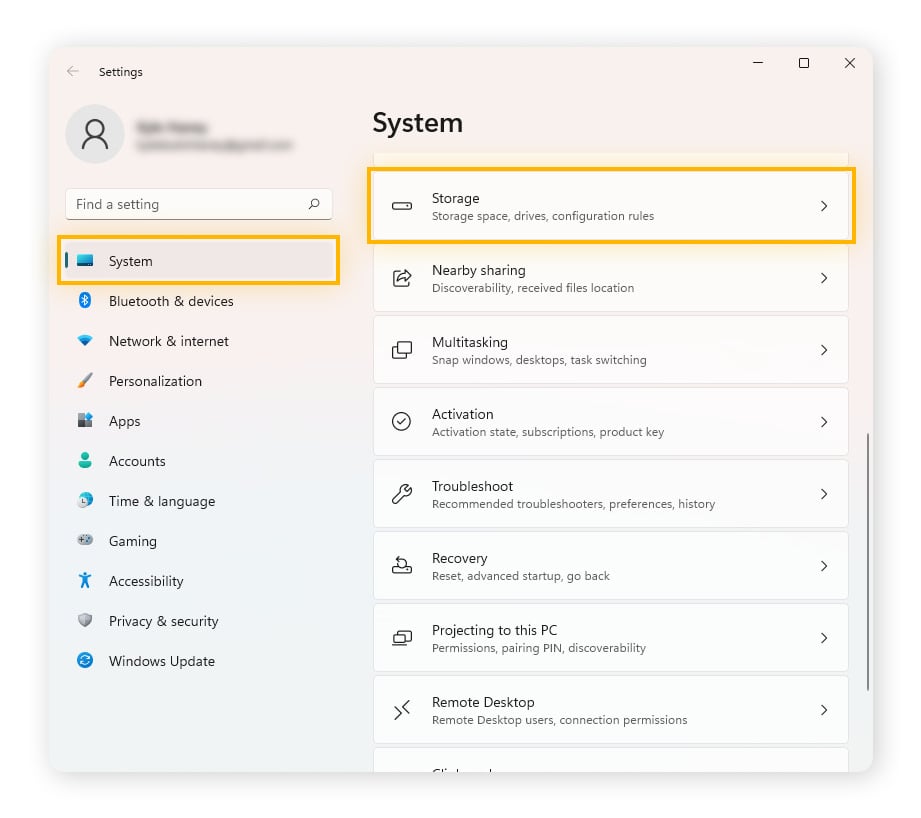This screenshot has height=818, width=921.
Task: Click the Nearby sharing icon
Action: (x=402, y=278)
